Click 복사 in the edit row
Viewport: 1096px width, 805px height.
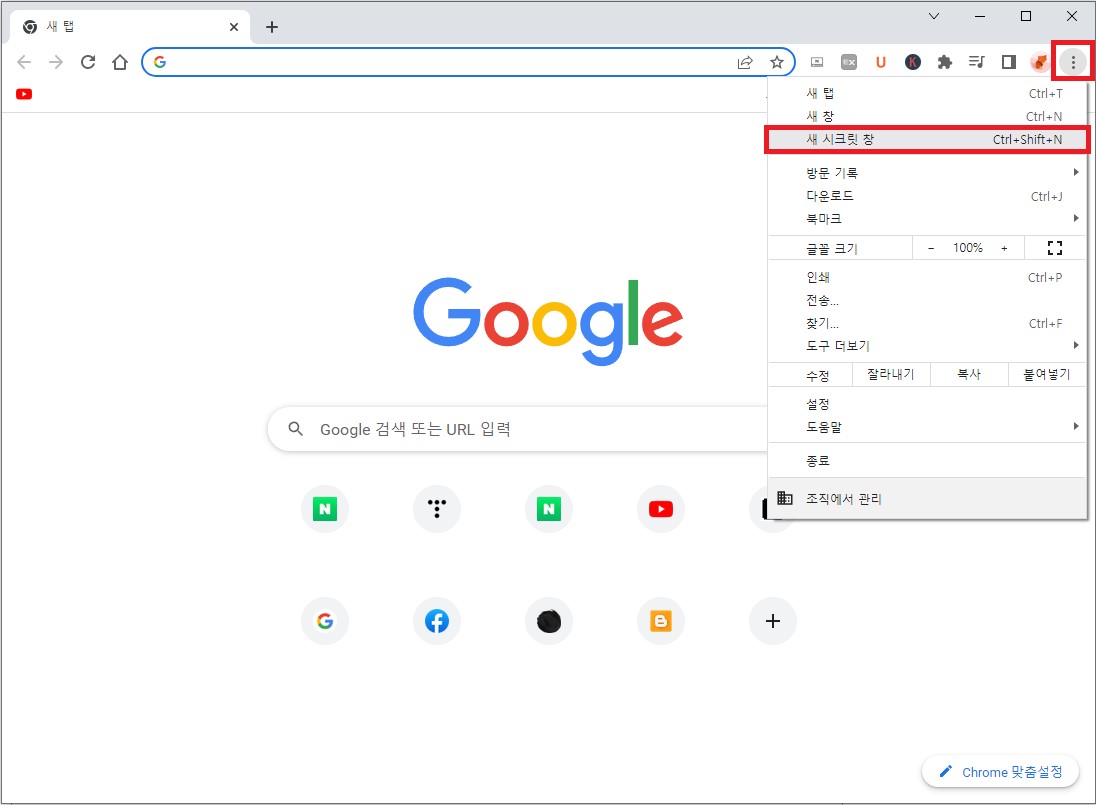point(969,374)
